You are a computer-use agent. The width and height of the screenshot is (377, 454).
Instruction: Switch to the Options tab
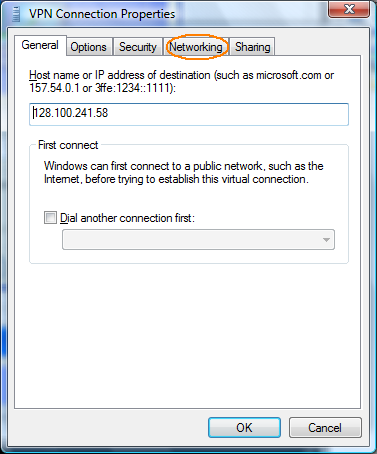pyautogui.click(x=88, y=47)
